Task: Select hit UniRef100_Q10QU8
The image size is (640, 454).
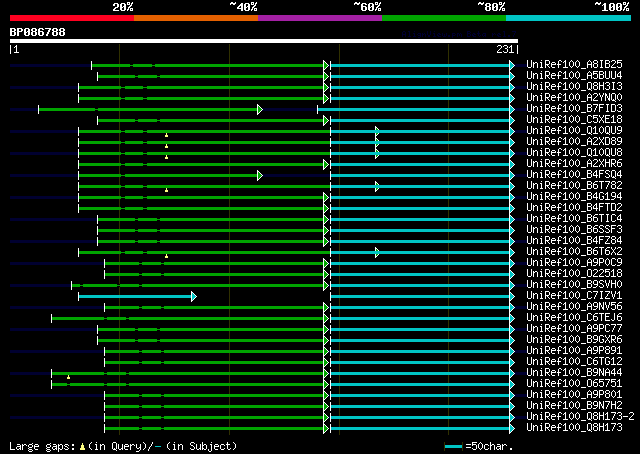Action: click(x=574, y=153)
